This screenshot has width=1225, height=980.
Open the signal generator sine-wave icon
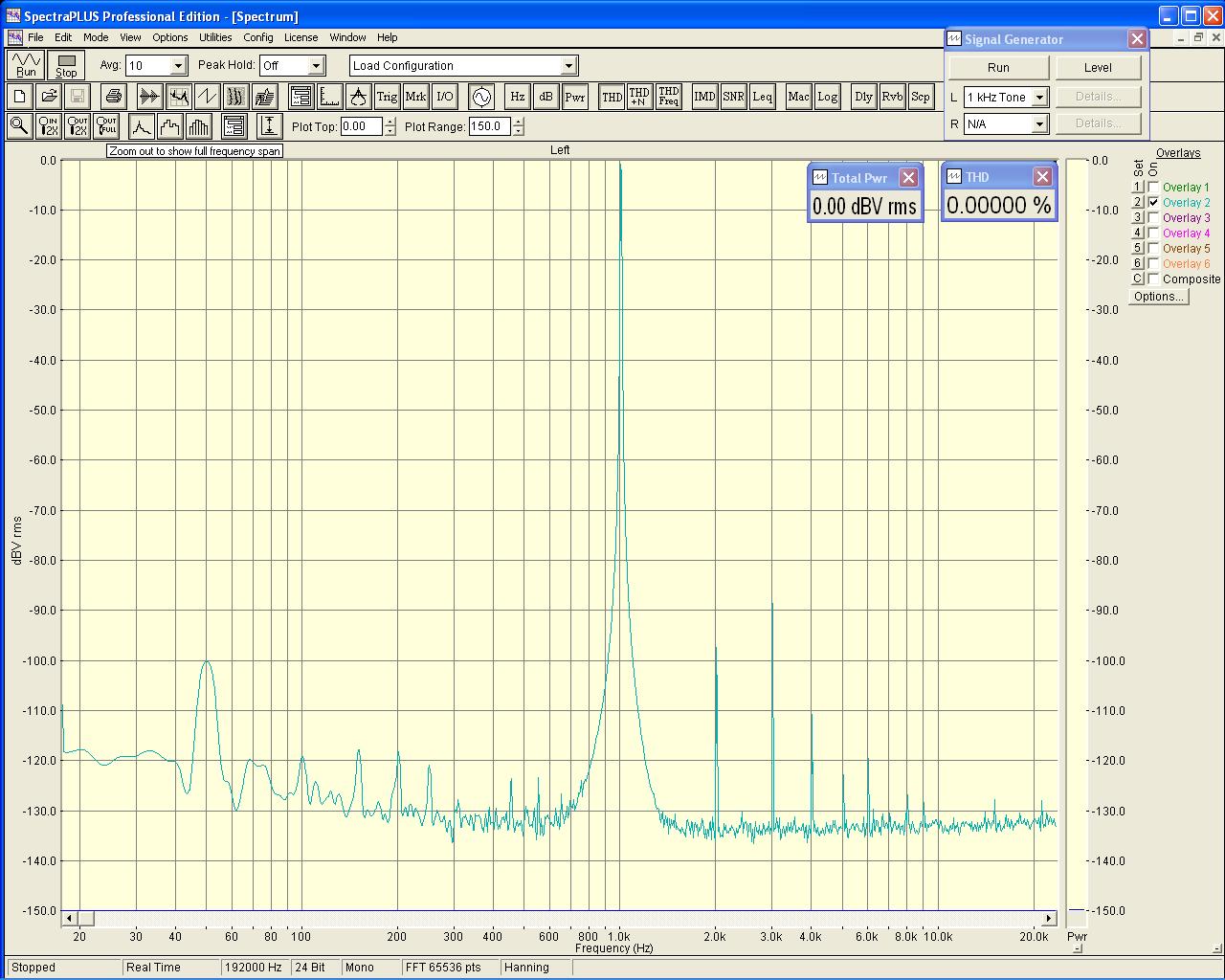pyautogui.click(x=480, y=97)
